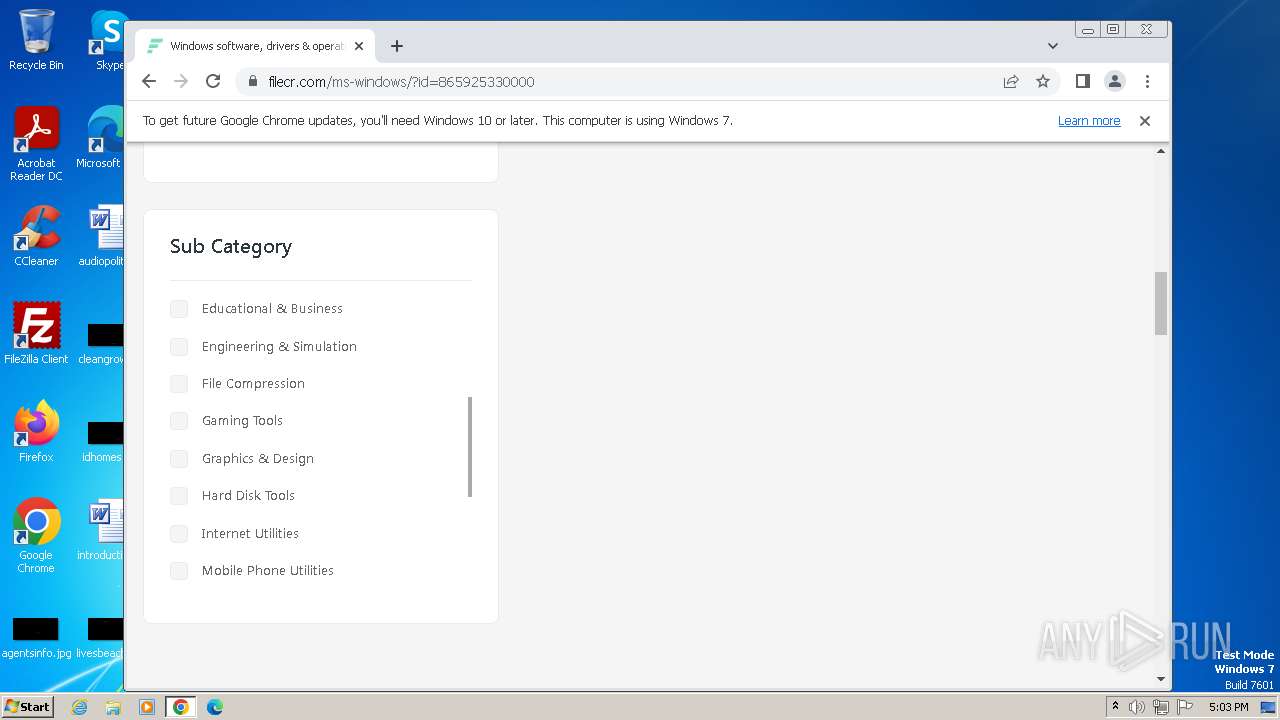Go back to the previous page
The height and width of the screenshot is (720, 1280).
149,81
